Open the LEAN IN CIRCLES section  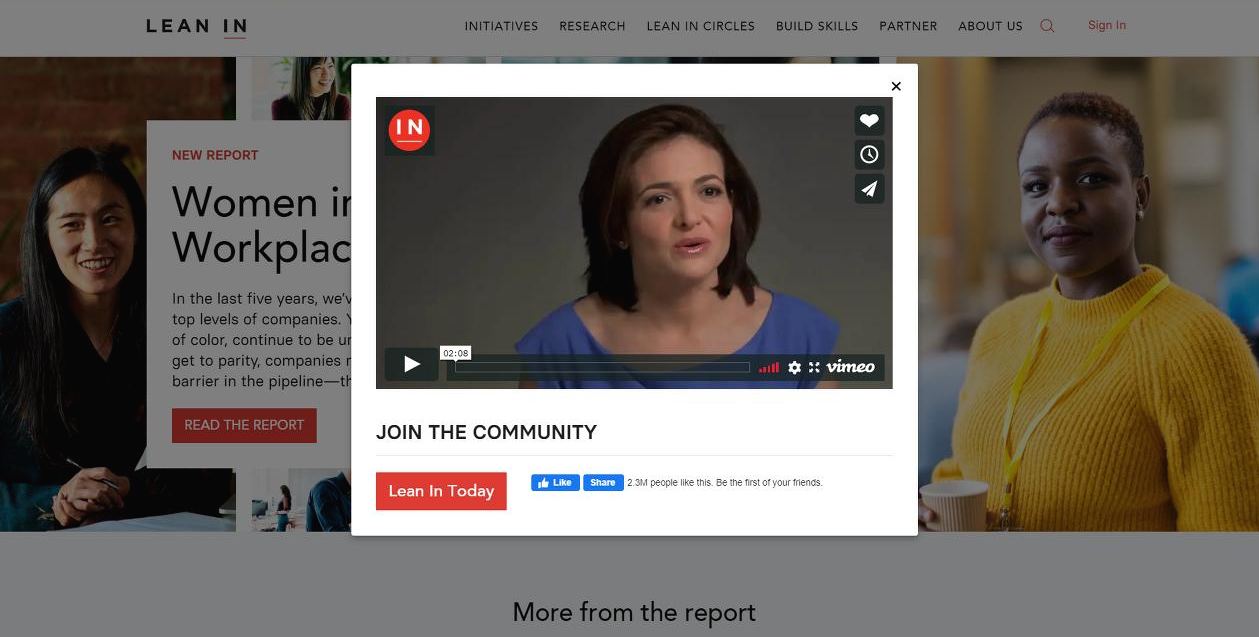[700, 26]
